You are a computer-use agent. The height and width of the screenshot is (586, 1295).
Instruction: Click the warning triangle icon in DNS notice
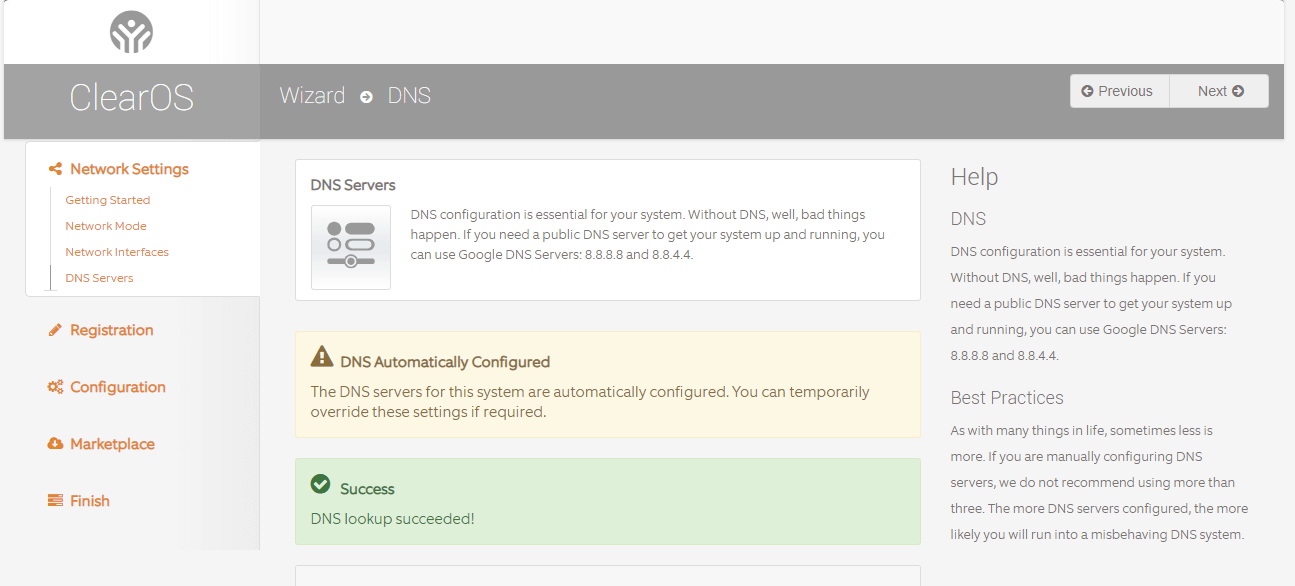click(x=321, y=355)
